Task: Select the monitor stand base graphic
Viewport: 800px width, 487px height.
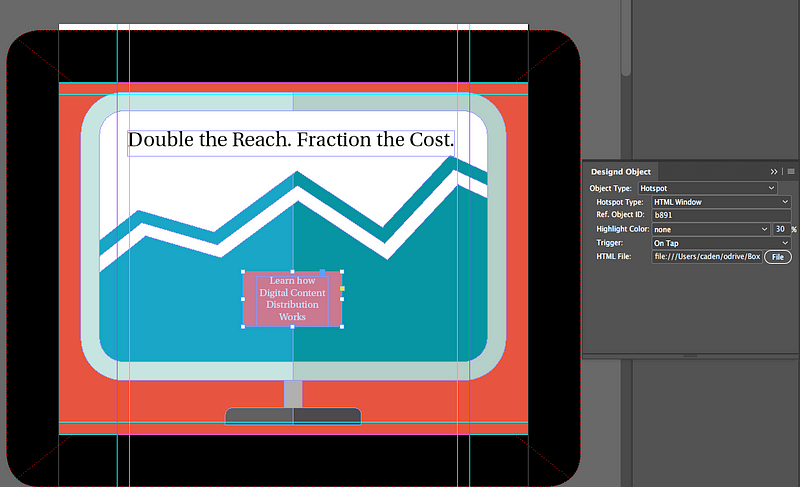Action: point(293,416)
